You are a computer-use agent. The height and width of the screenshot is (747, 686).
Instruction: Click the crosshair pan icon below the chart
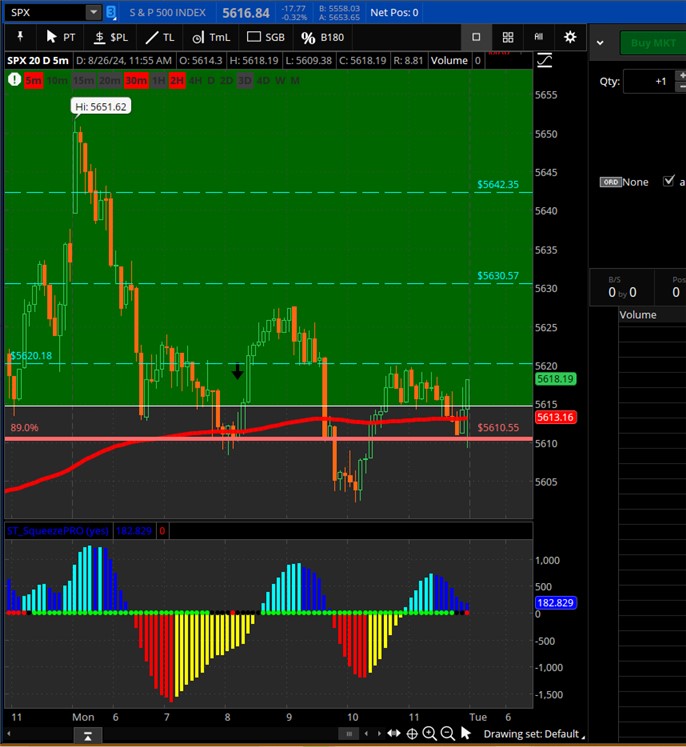[412, 734]
